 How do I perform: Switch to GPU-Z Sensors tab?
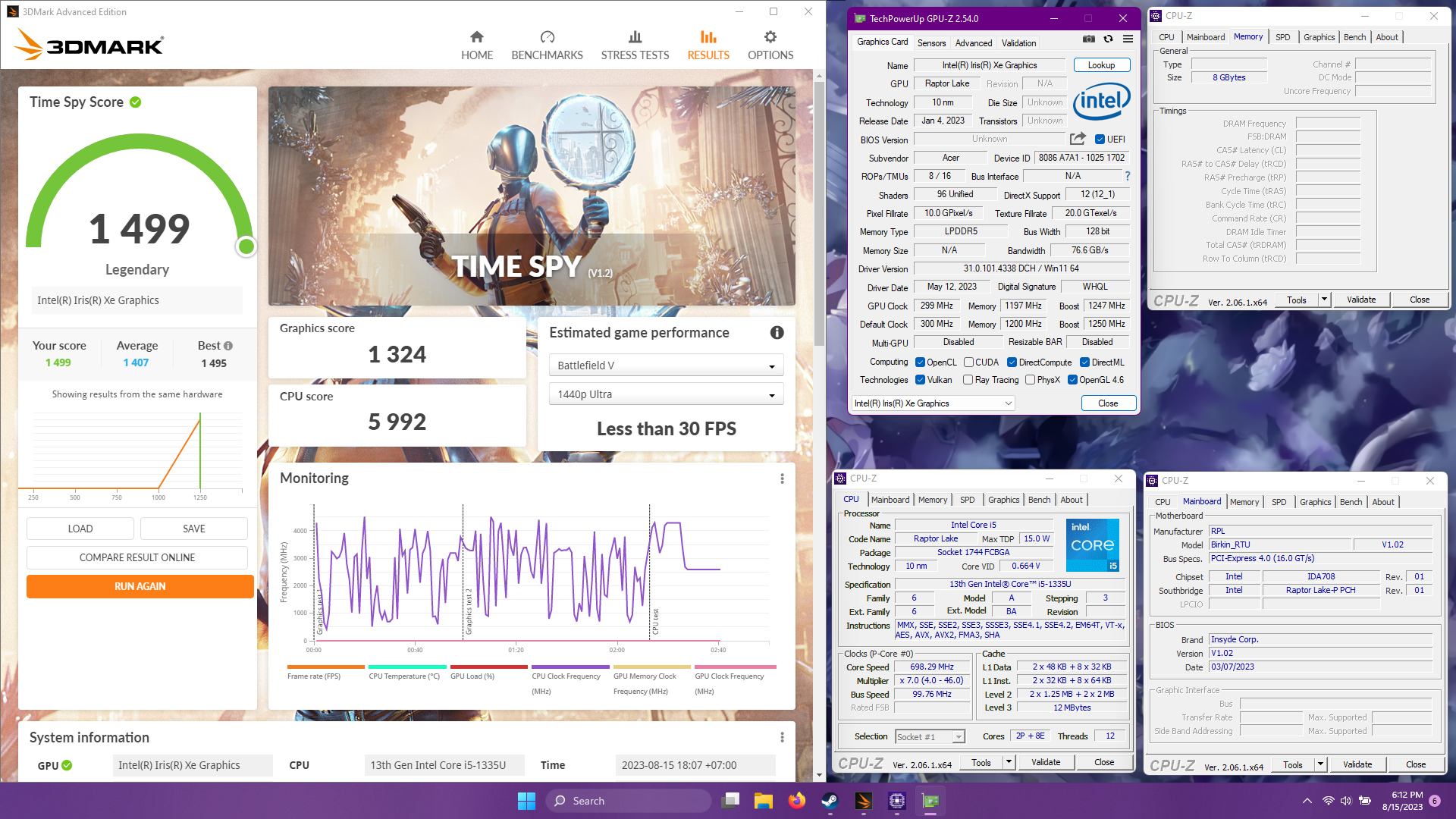pyautogui.click(x=931, y=43)
